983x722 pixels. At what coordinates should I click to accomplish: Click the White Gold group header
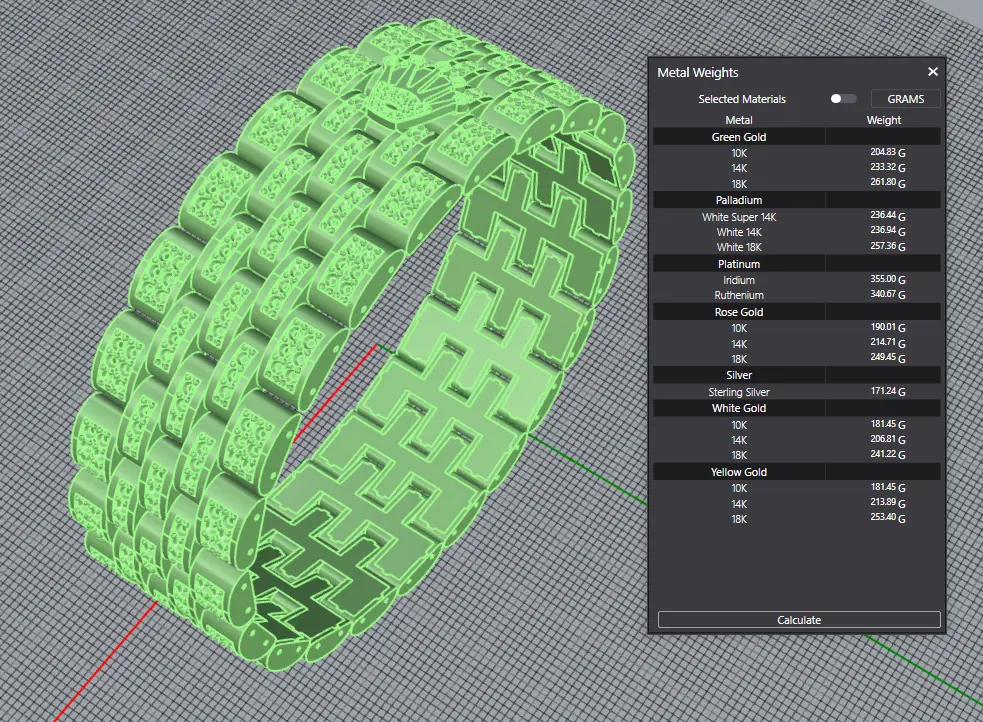click(x=739, y=408)
